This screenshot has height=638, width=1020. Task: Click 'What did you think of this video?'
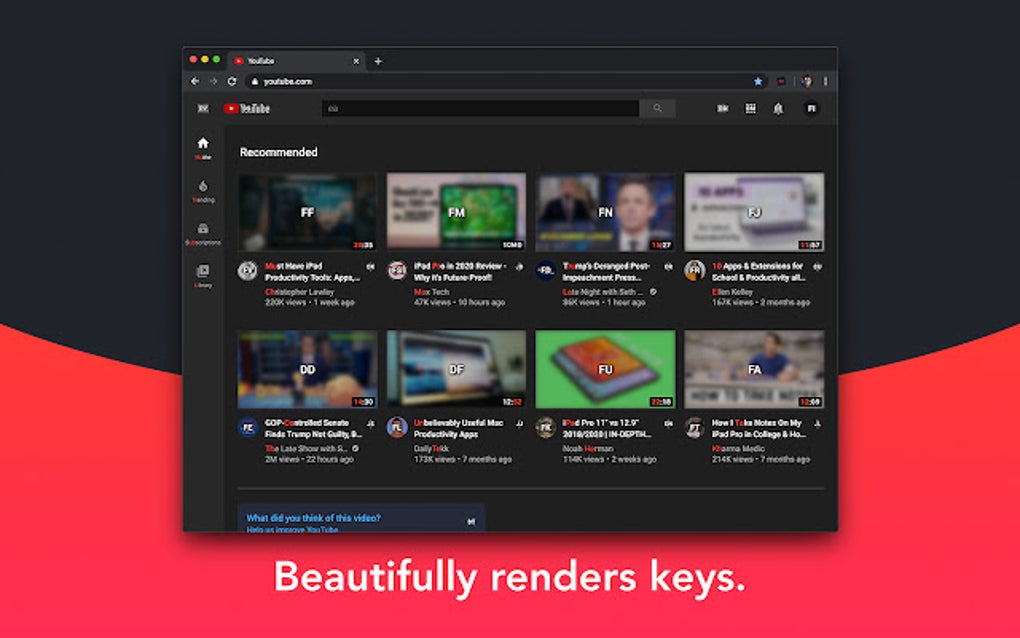click(314, 518)
